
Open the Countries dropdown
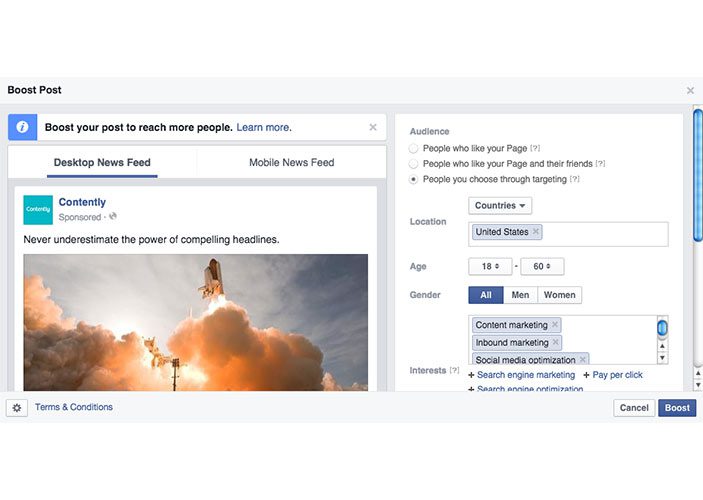(x=500, y=205)
